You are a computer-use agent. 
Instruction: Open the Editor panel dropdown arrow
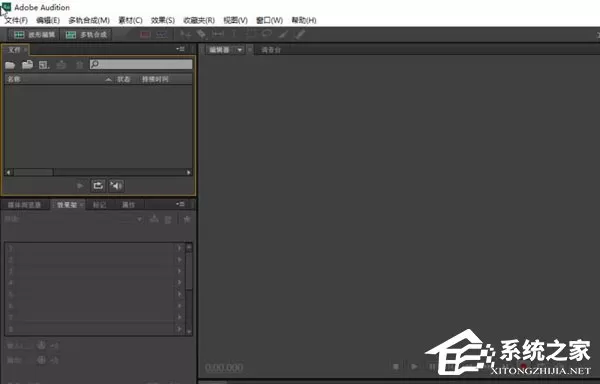[240, 50]
